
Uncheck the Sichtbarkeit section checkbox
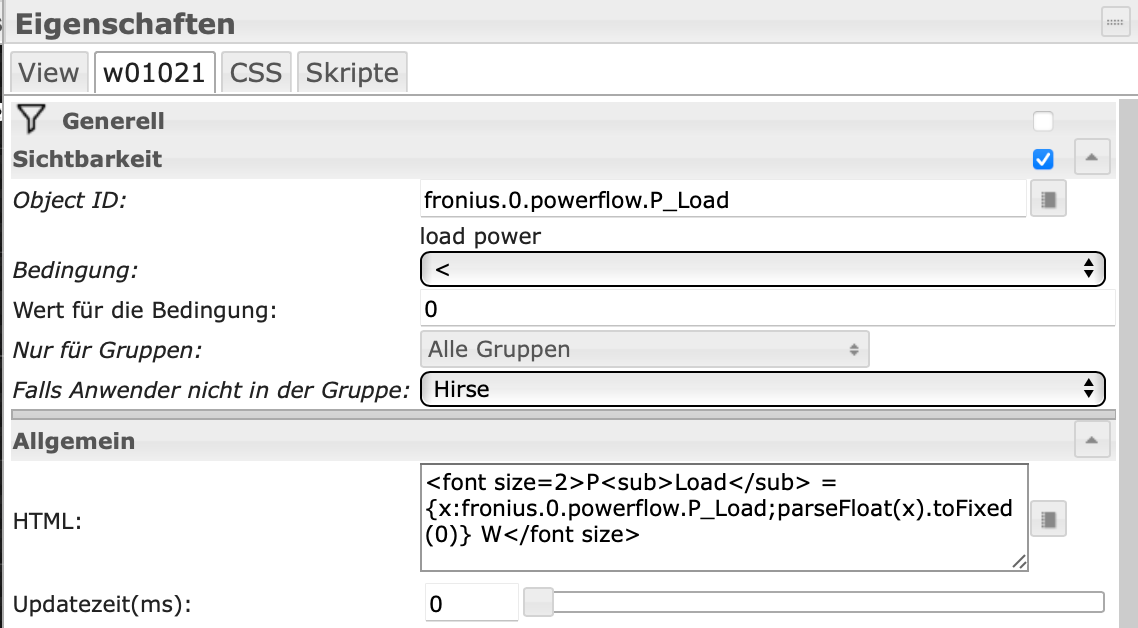click(x=1043, y=159)
